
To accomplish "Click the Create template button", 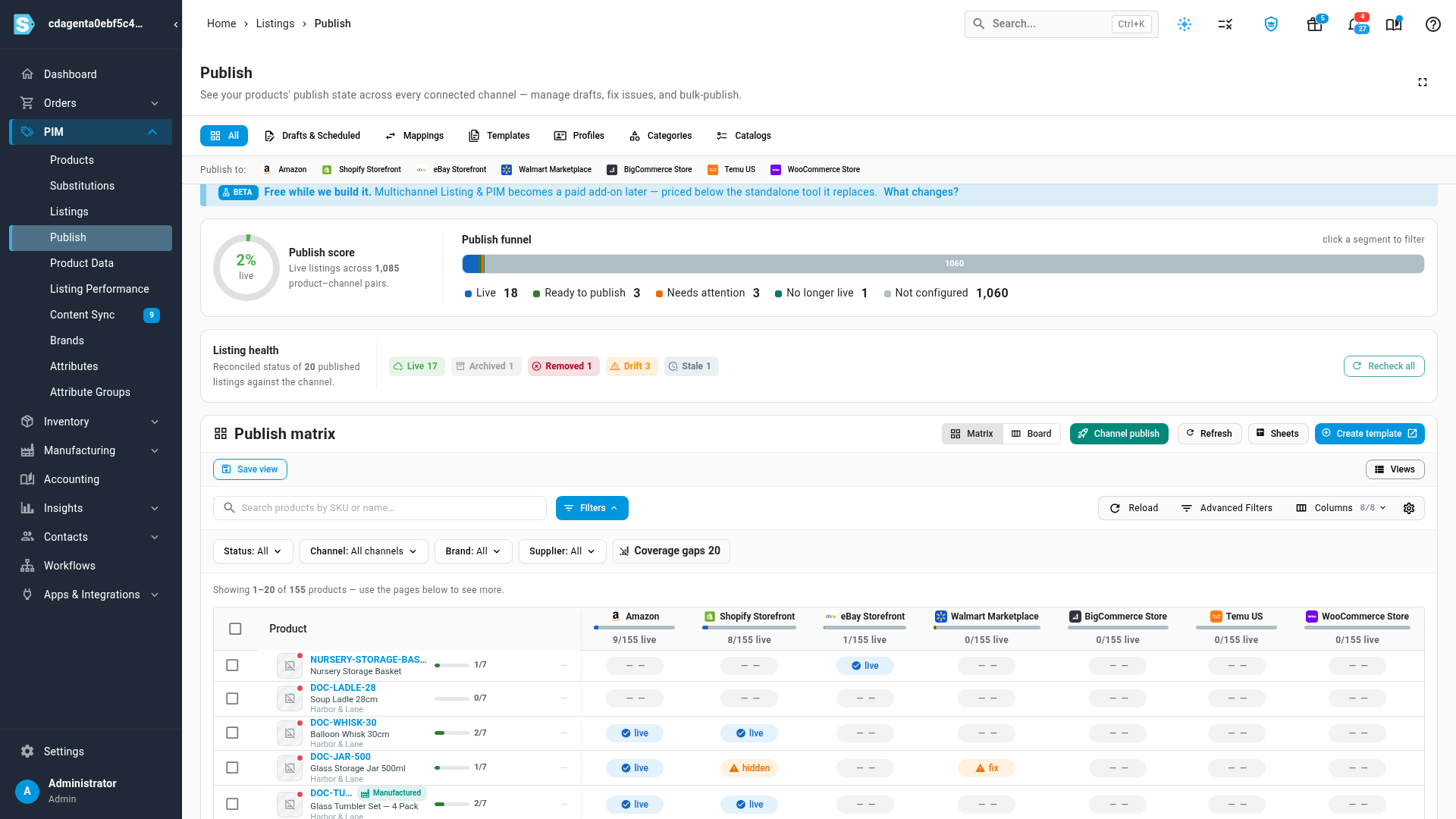I will pos(1370,434).
